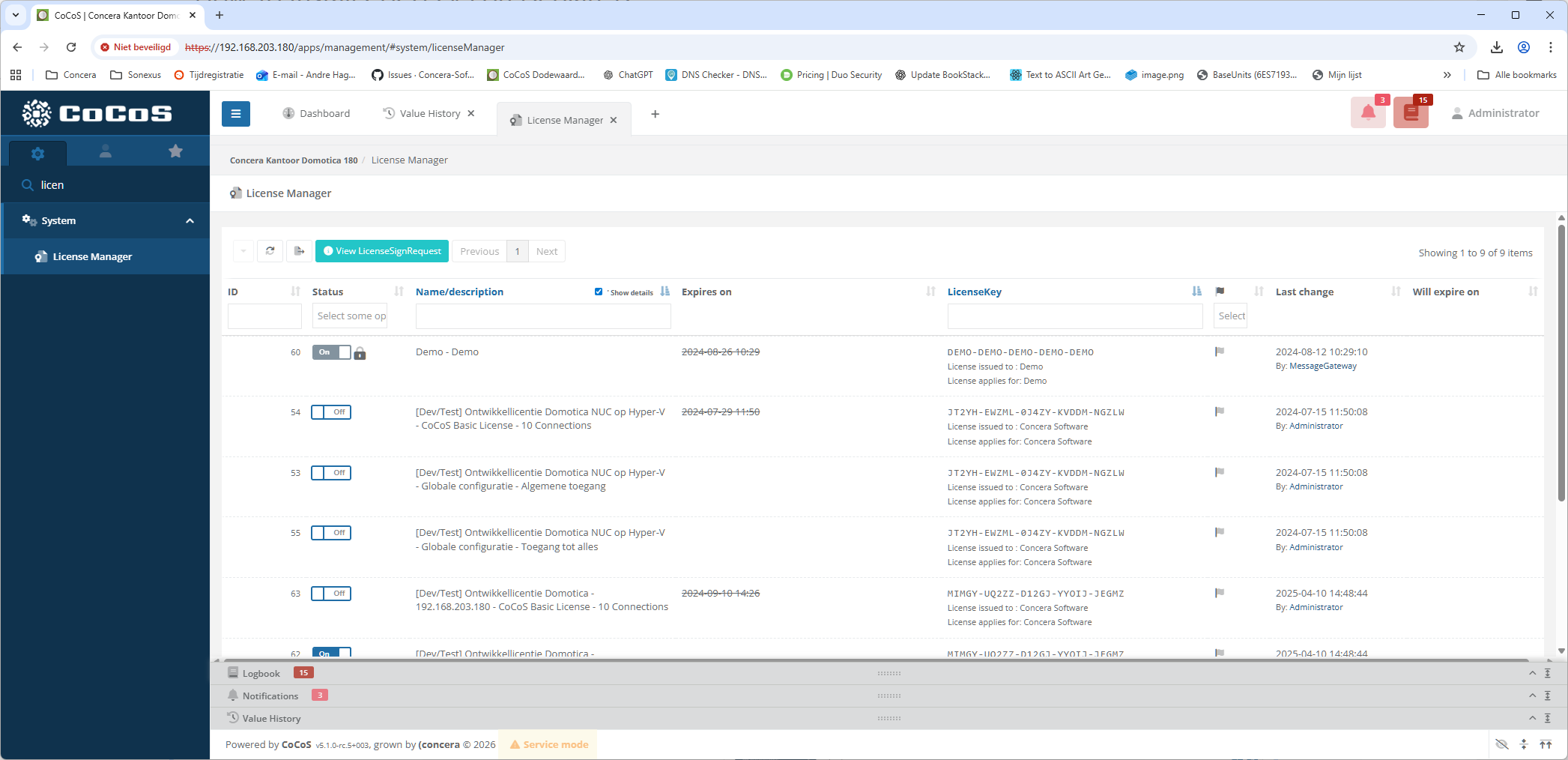Open the user profile sidebar tab
This screenshot has width=1568, height=760.
click(x=106, y=151)
